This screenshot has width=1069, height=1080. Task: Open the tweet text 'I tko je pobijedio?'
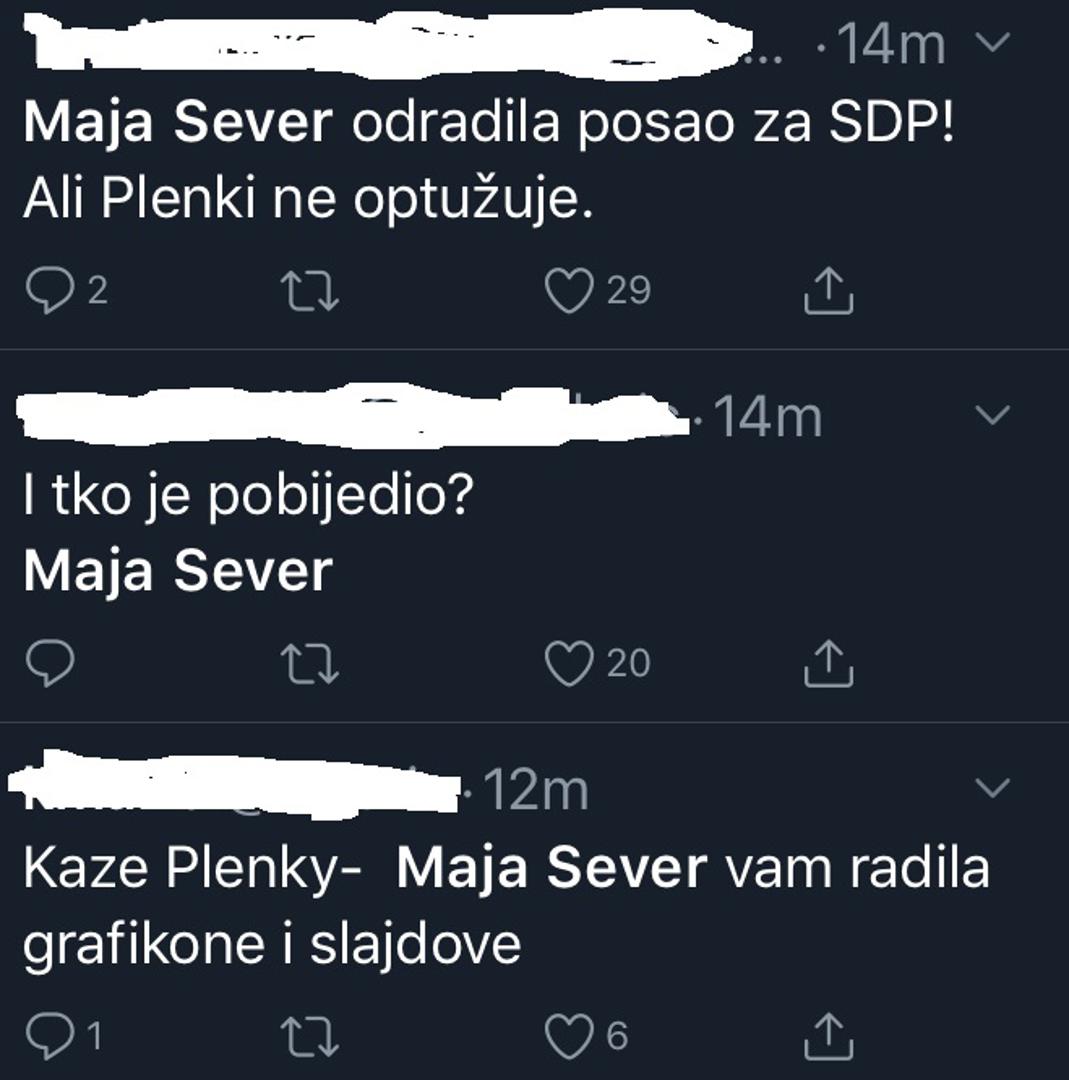pyautogui.click(x=246, y=496)
